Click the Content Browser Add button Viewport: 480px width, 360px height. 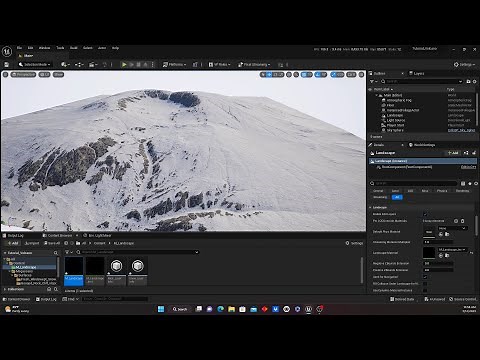[x=12, y=243]
